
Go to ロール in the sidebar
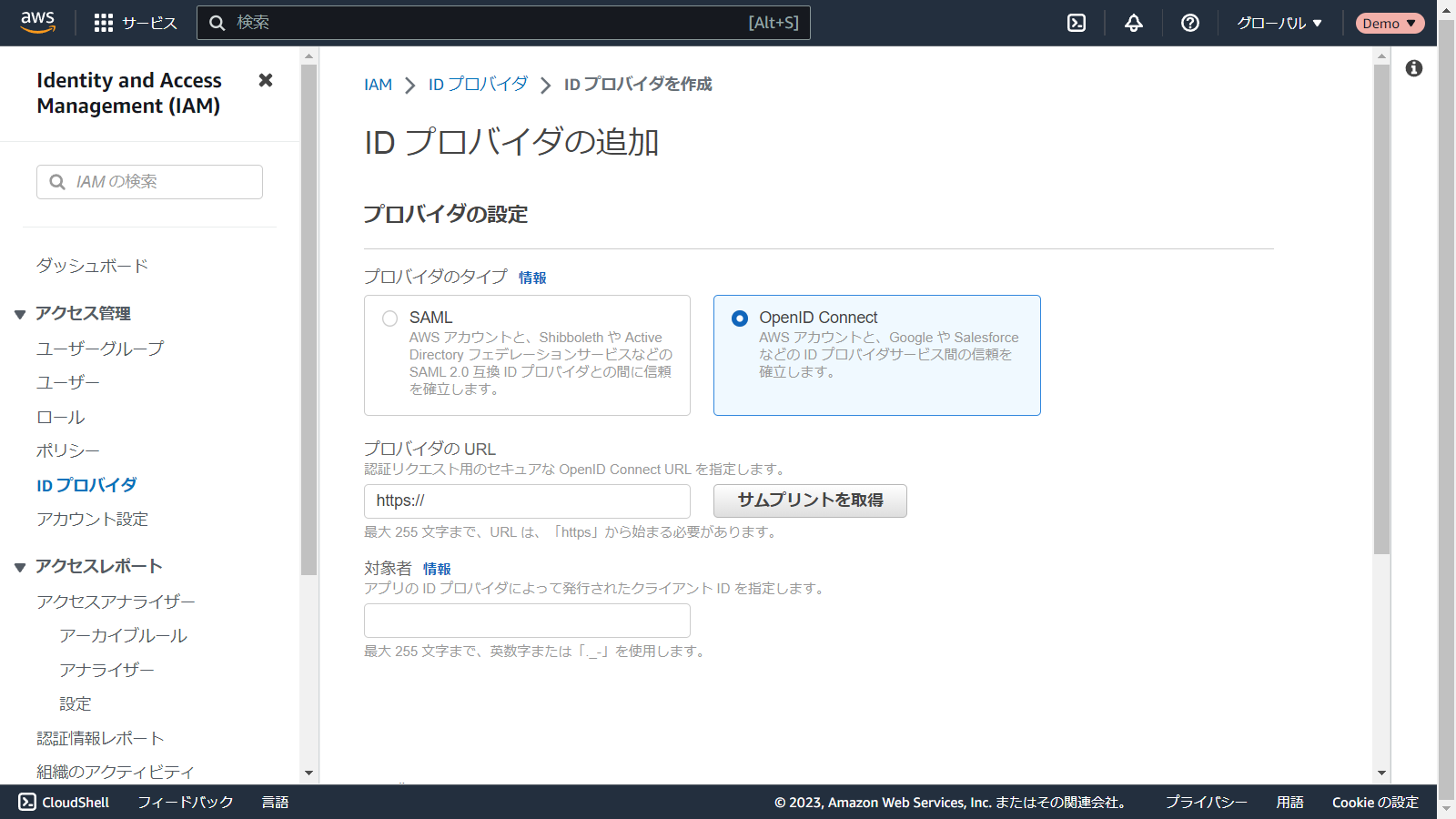click(61, 417)
